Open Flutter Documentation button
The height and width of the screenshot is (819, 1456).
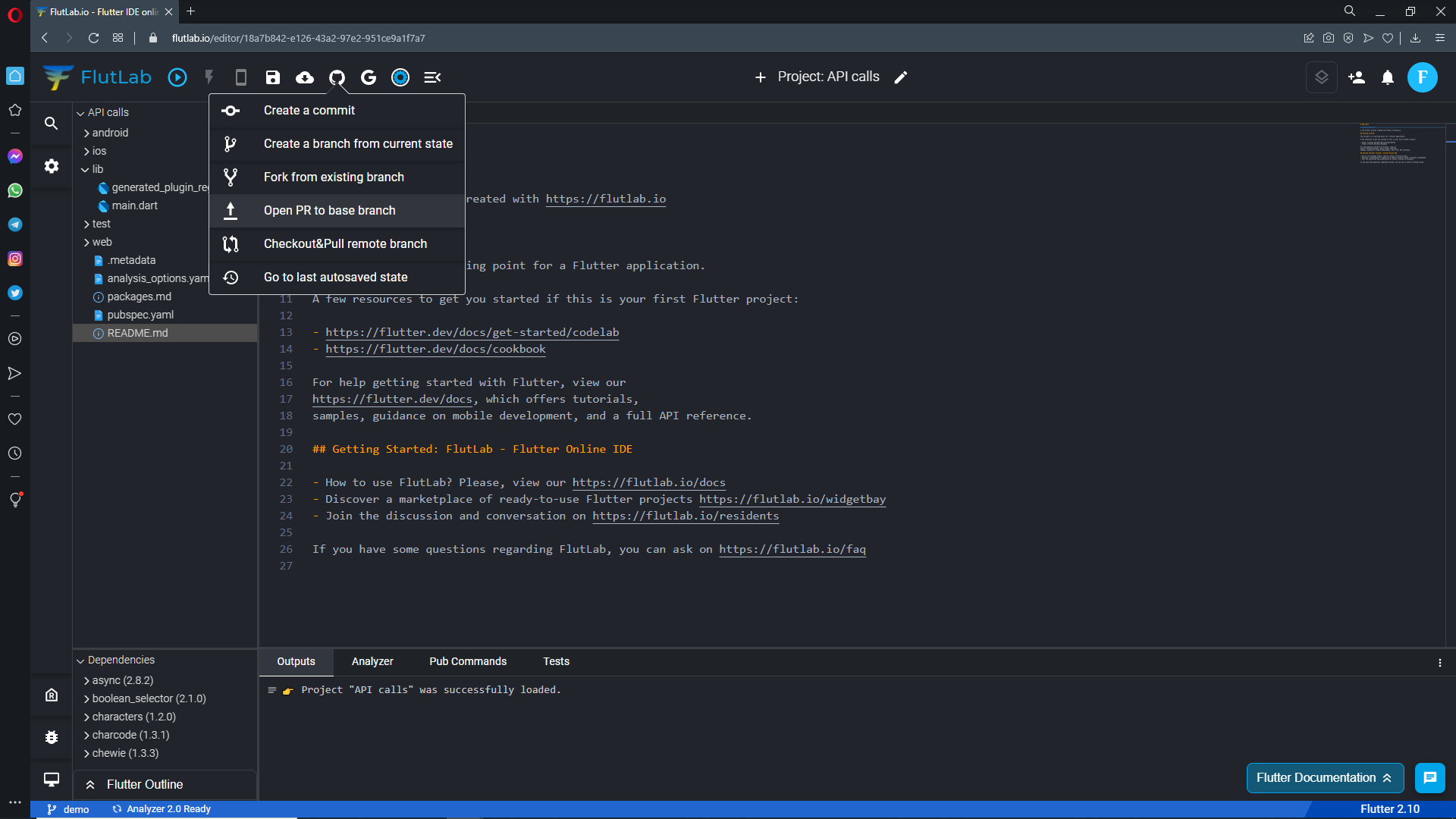point(1325,778)
